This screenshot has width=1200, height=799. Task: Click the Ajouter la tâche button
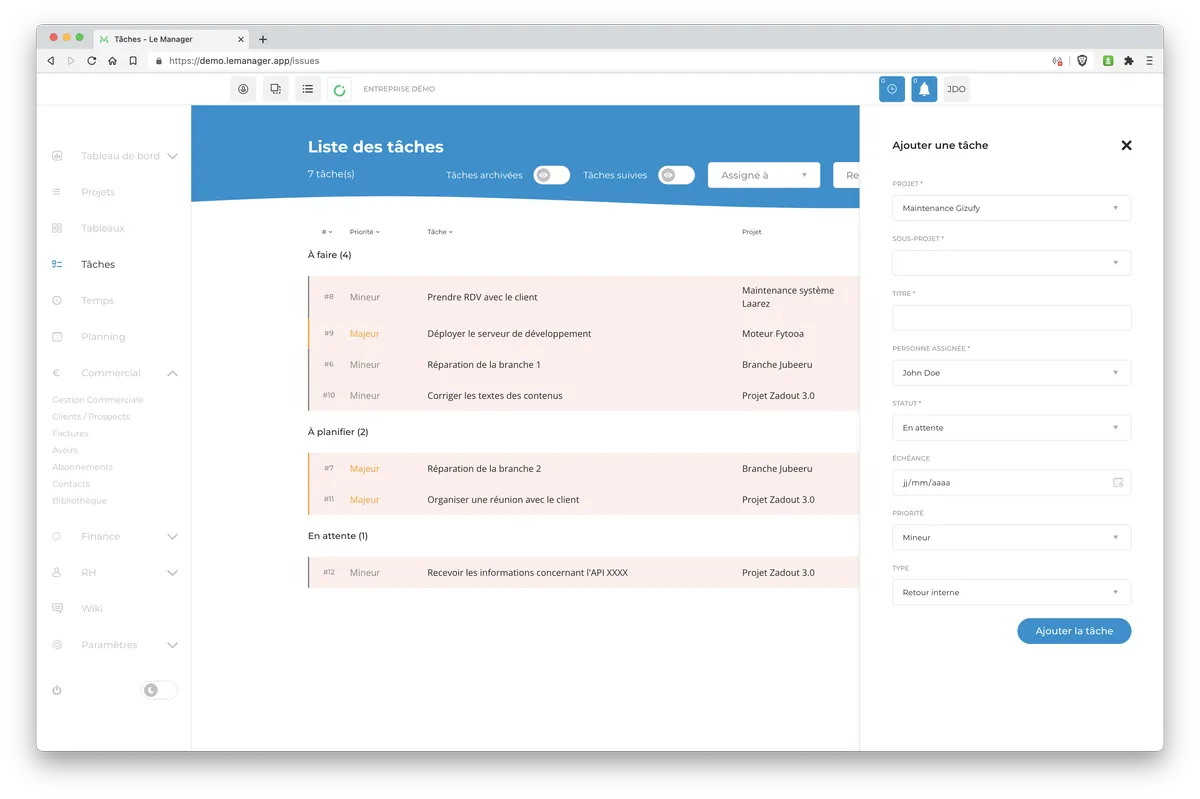(1073, 631)
